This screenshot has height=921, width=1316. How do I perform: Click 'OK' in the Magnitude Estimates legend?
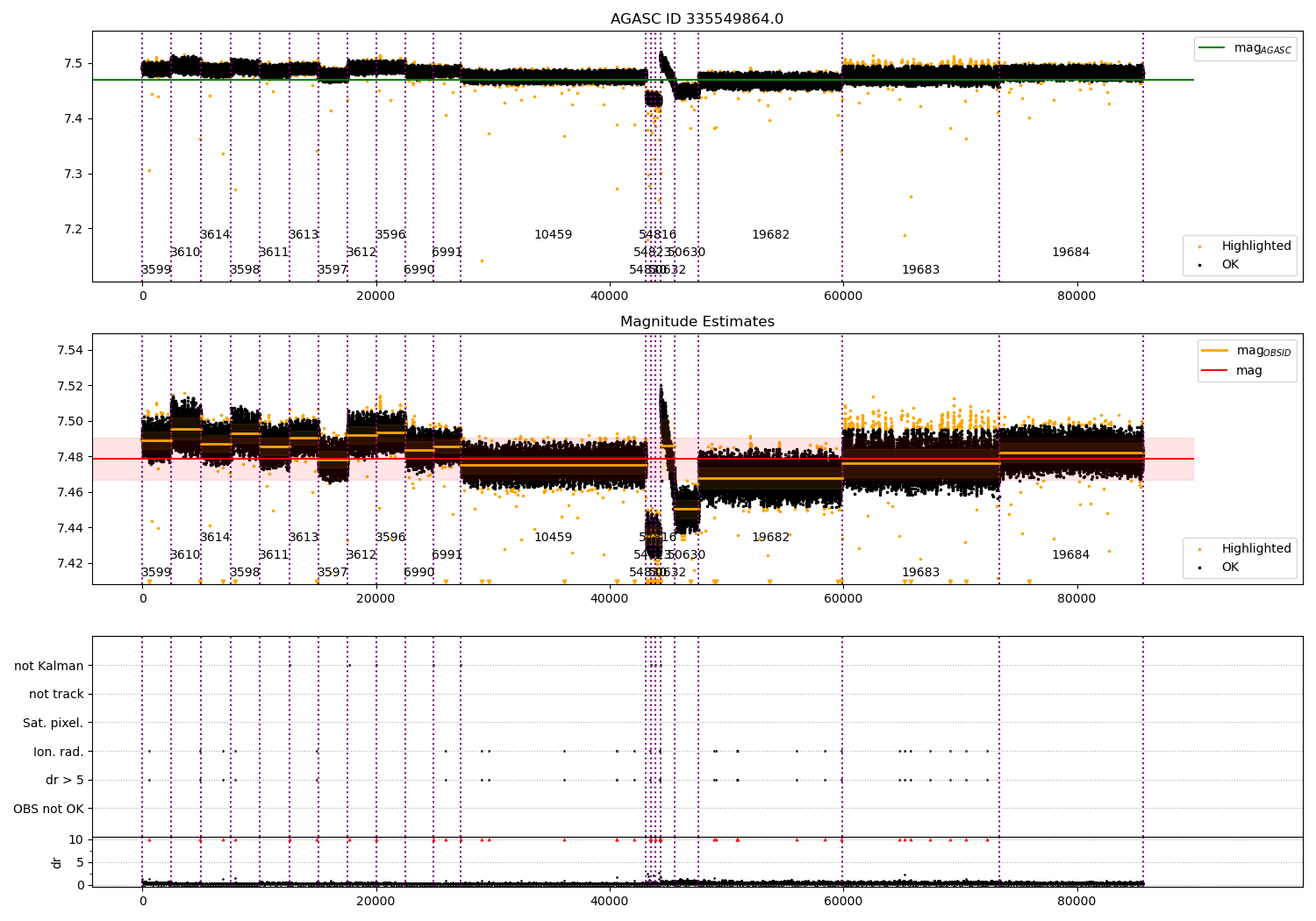(1230, 567)
